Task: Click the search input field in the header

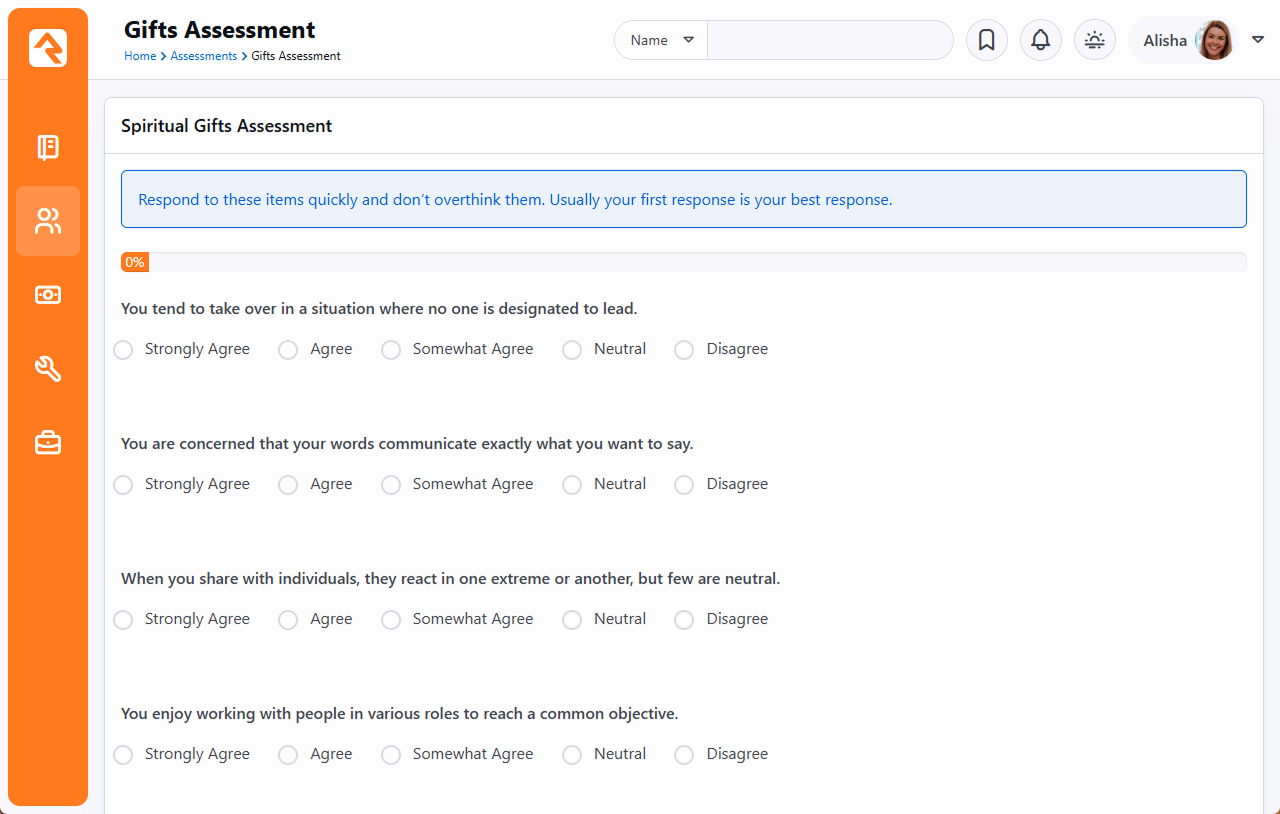Action: click(x=830, y=40)
